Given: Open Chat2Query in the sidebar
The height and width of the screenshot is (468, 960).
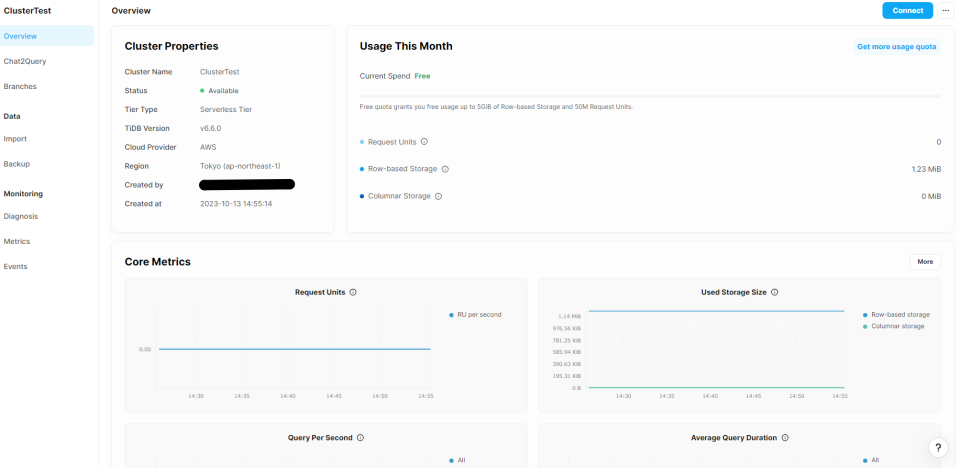Looking at the screenshot, I should (25, 61).
